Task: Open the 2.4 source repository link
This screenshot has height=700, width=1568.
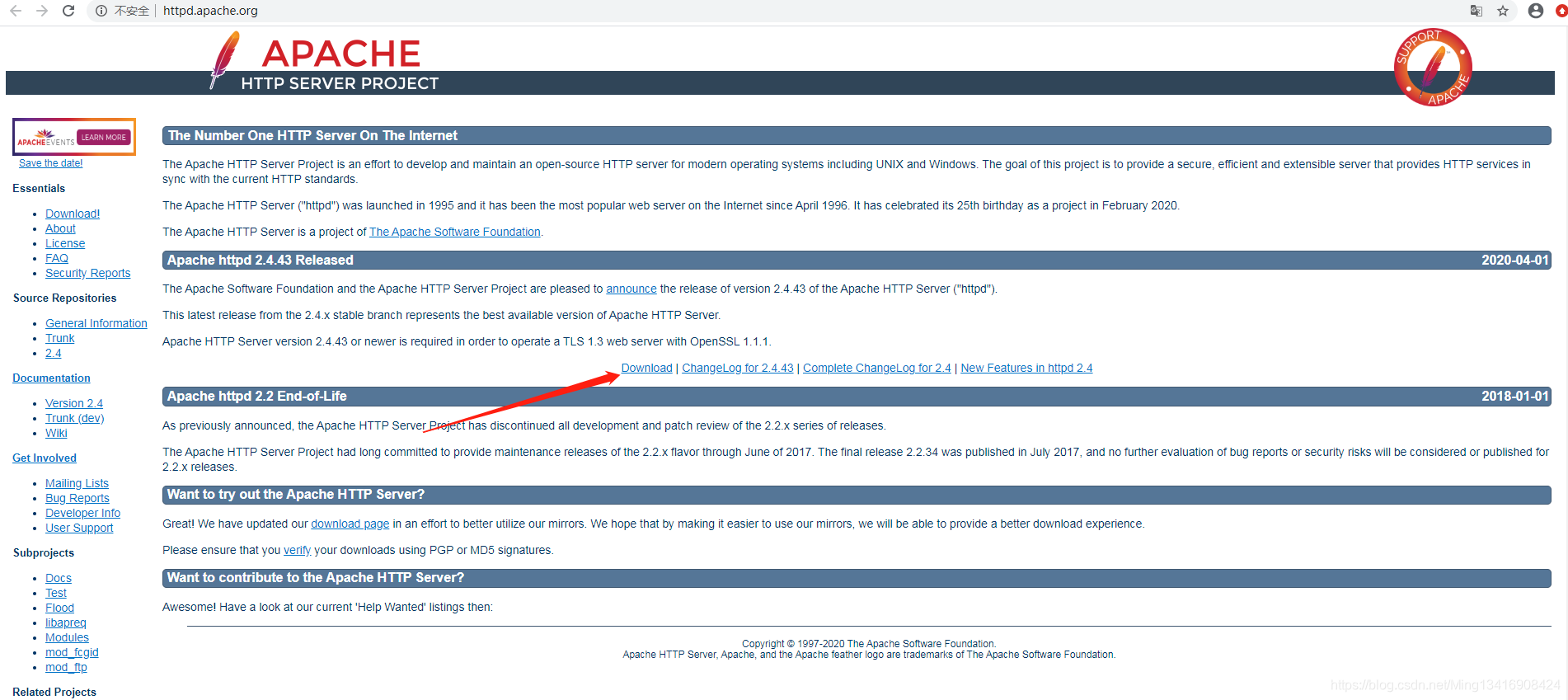Action: point(54,353)
